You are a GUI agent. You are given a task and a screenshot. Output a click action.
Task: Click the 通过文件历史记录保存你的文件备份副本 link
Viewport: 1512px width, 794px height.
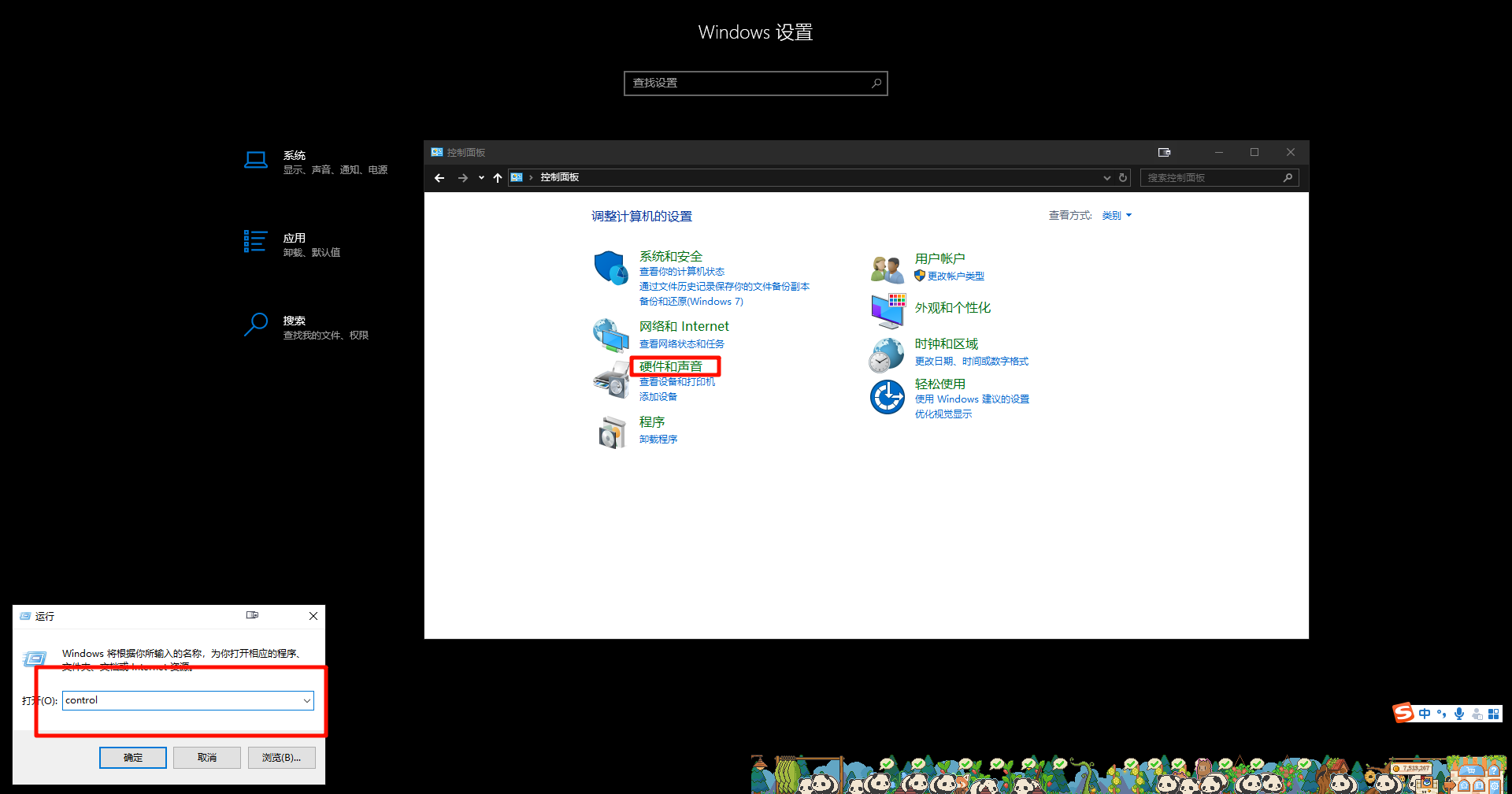tap(724, 287)
